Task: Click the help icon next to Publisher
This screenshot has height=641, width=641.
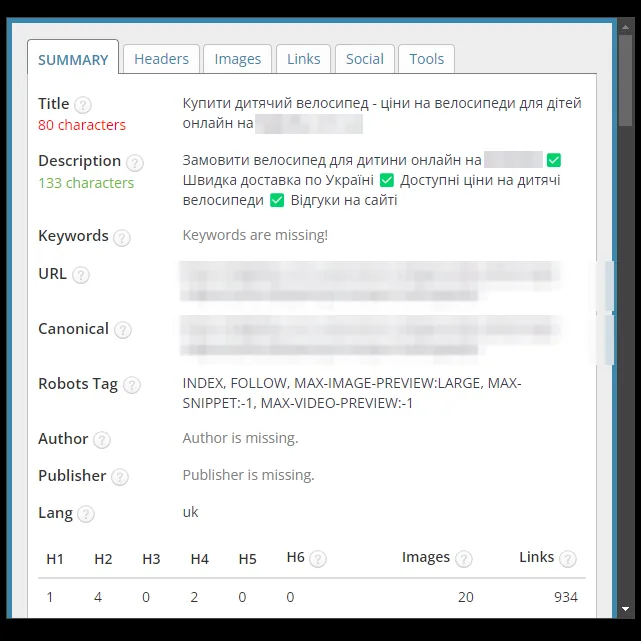Action: coord(120,477)
